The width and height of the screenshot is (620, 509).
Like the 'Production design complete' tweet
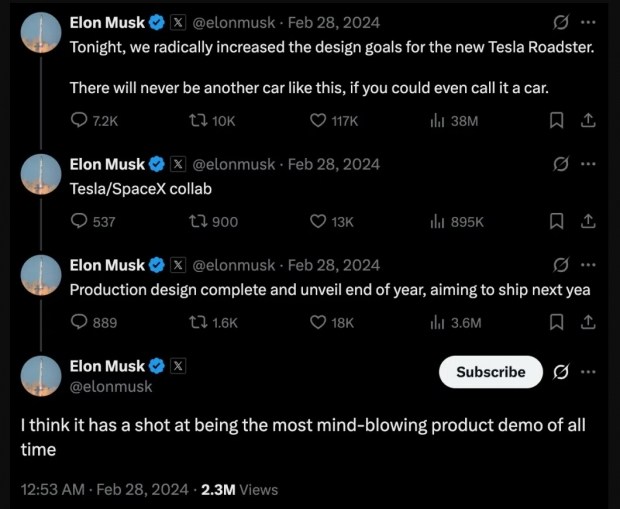pos(319,322)
